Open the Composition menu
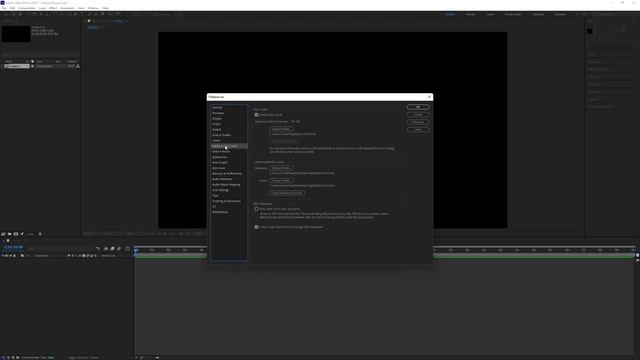This screenshot has height=360, width=640. (27, 8)
